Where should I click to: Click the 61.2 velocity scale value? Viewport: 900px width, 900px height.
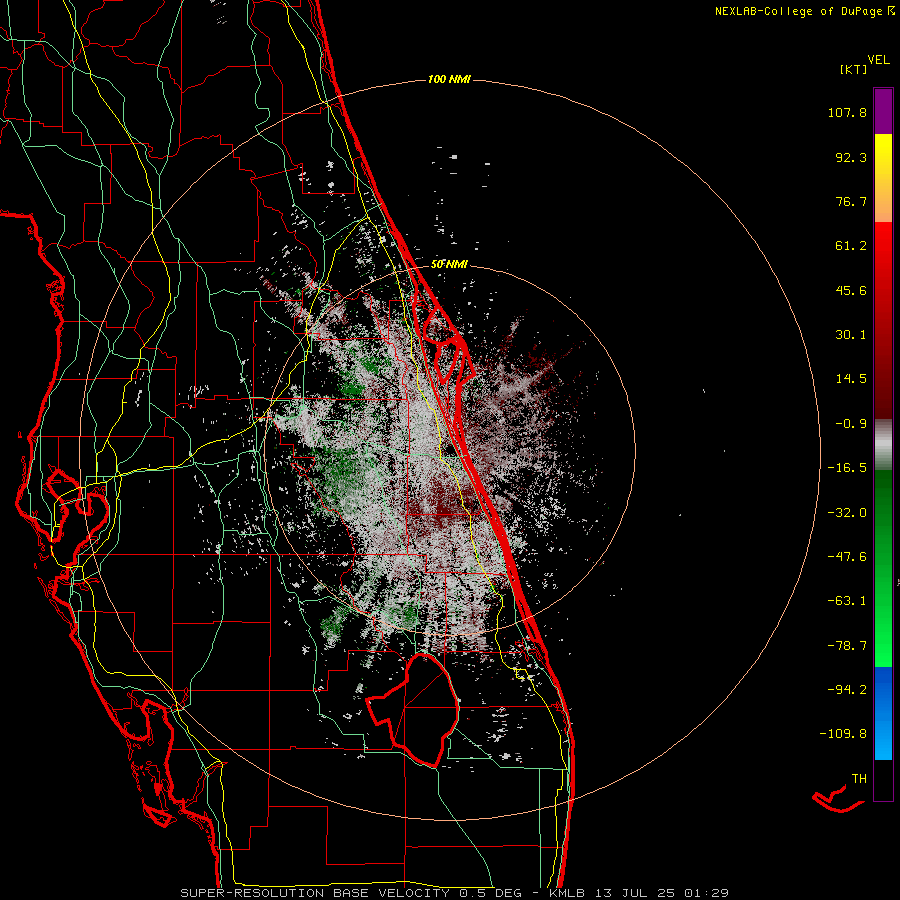pos(851,246)
